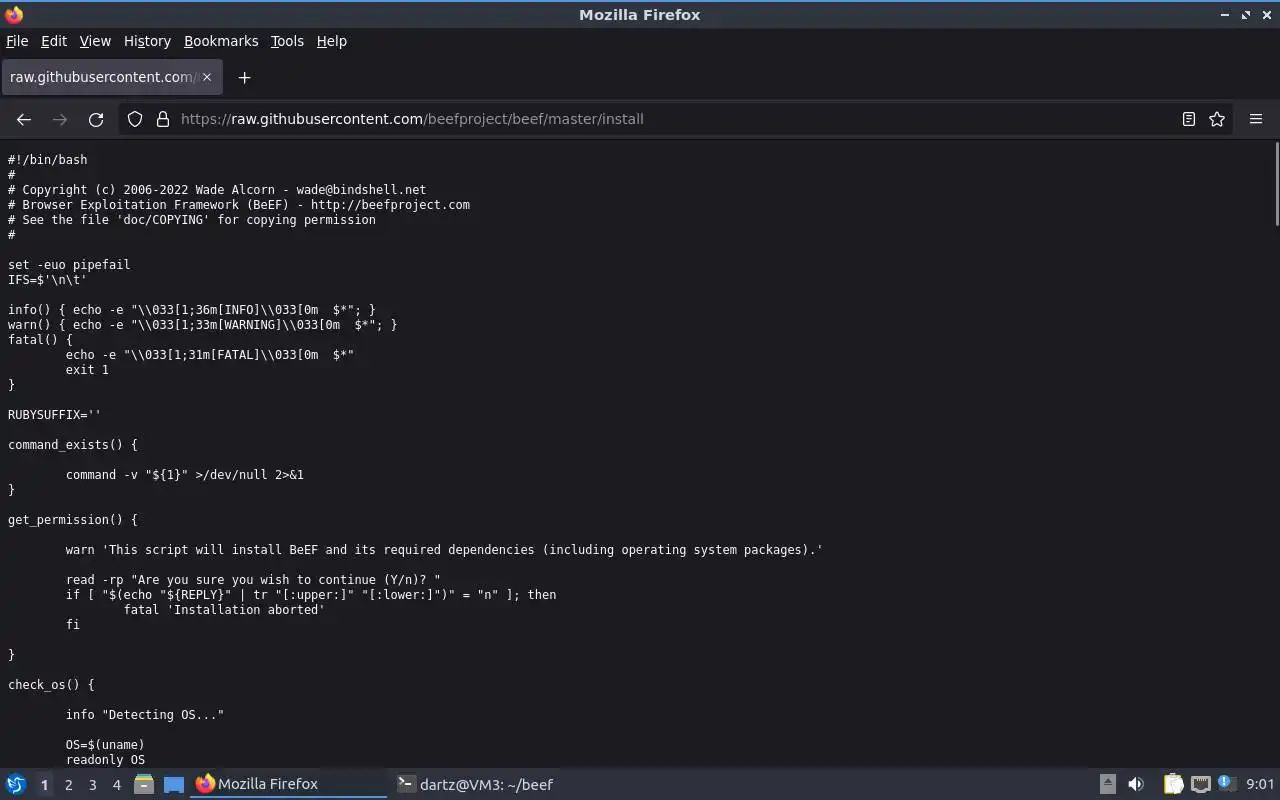The image size is (1280, 800).
Task: Click the blue show desktop icon
Action: pos(174,784)
